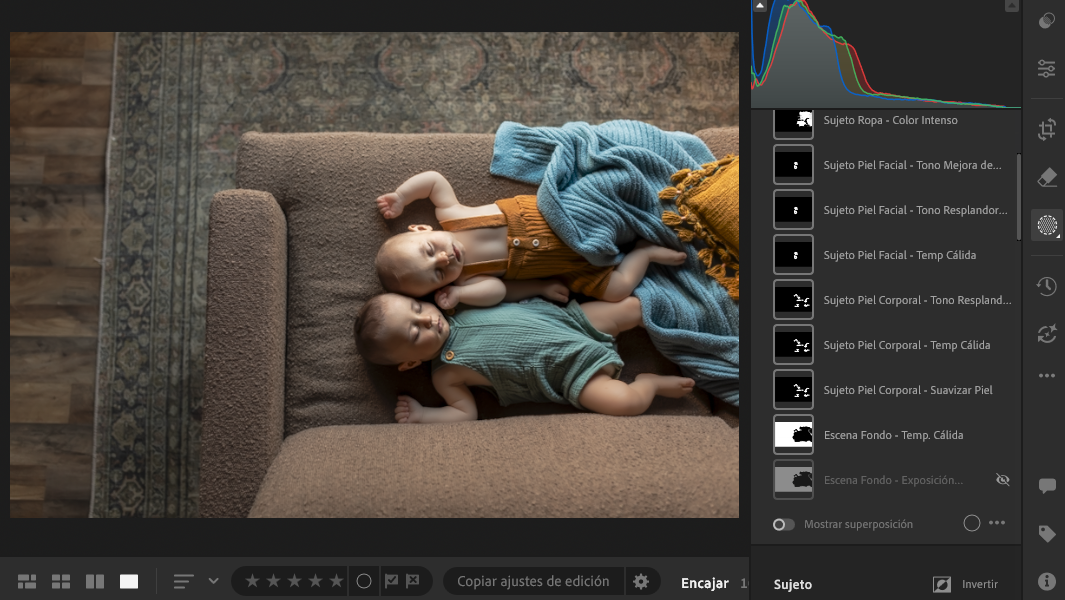Viewport: 1065px width, 600px height.
Task: Switch to single photo detail view
Action: (x=129, y=581)
